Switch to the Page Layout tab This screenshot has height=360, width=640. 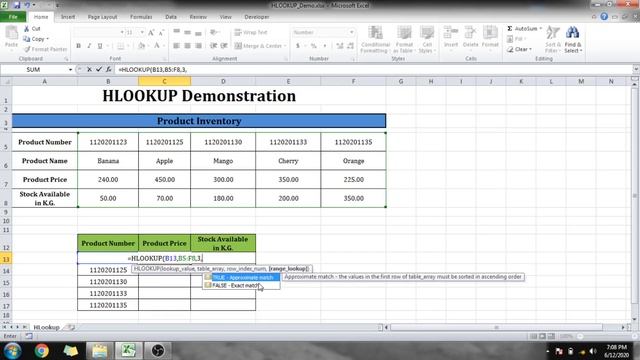(102, 17)
